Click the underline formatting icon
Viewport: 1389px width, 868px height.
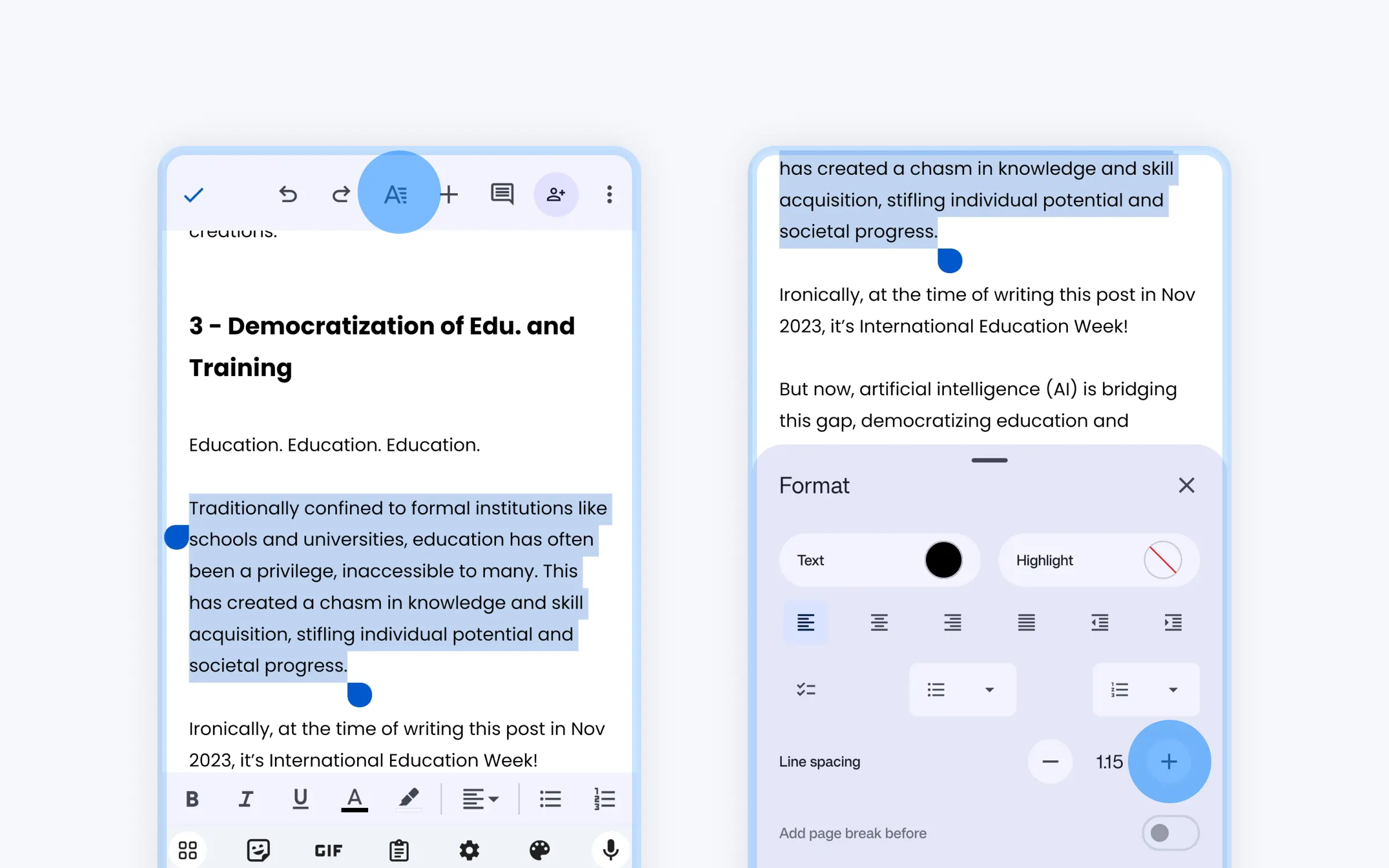(300, 798)
